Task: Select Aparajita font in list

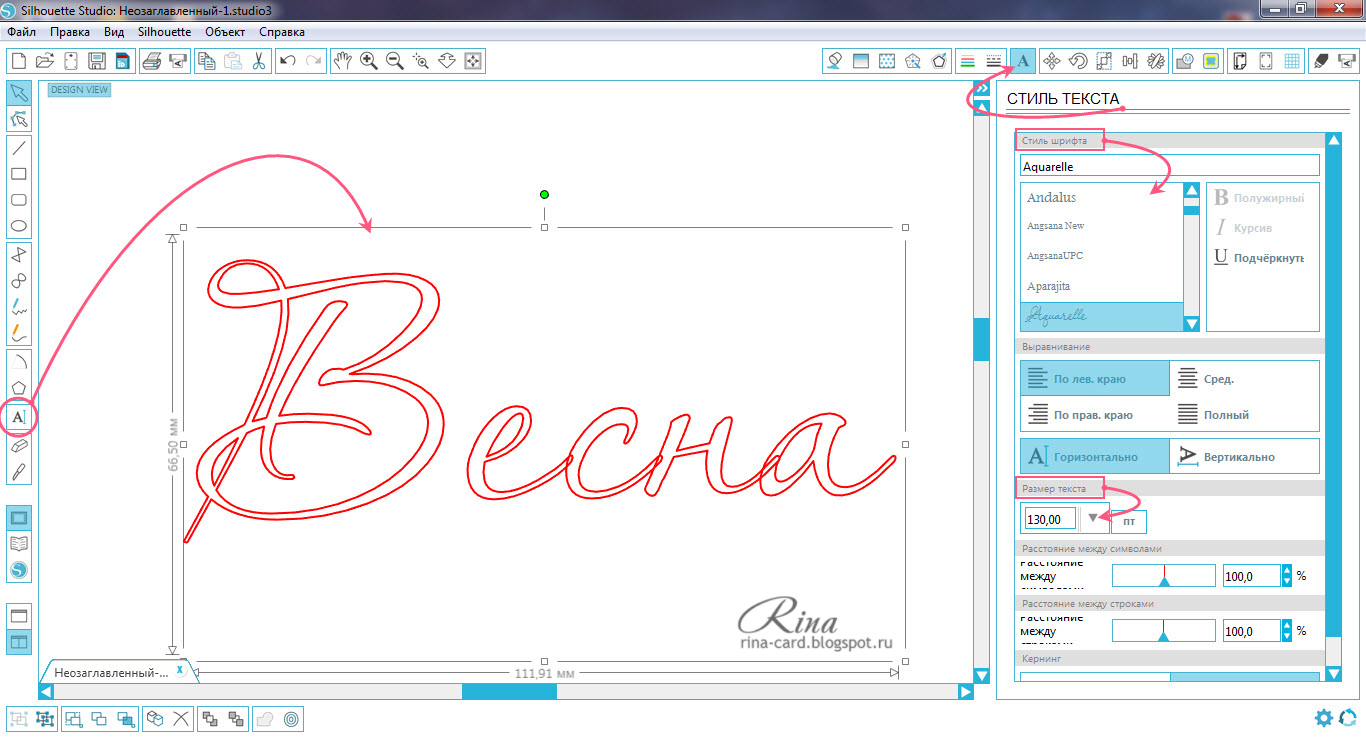Action: click(x=1101, y=286)
